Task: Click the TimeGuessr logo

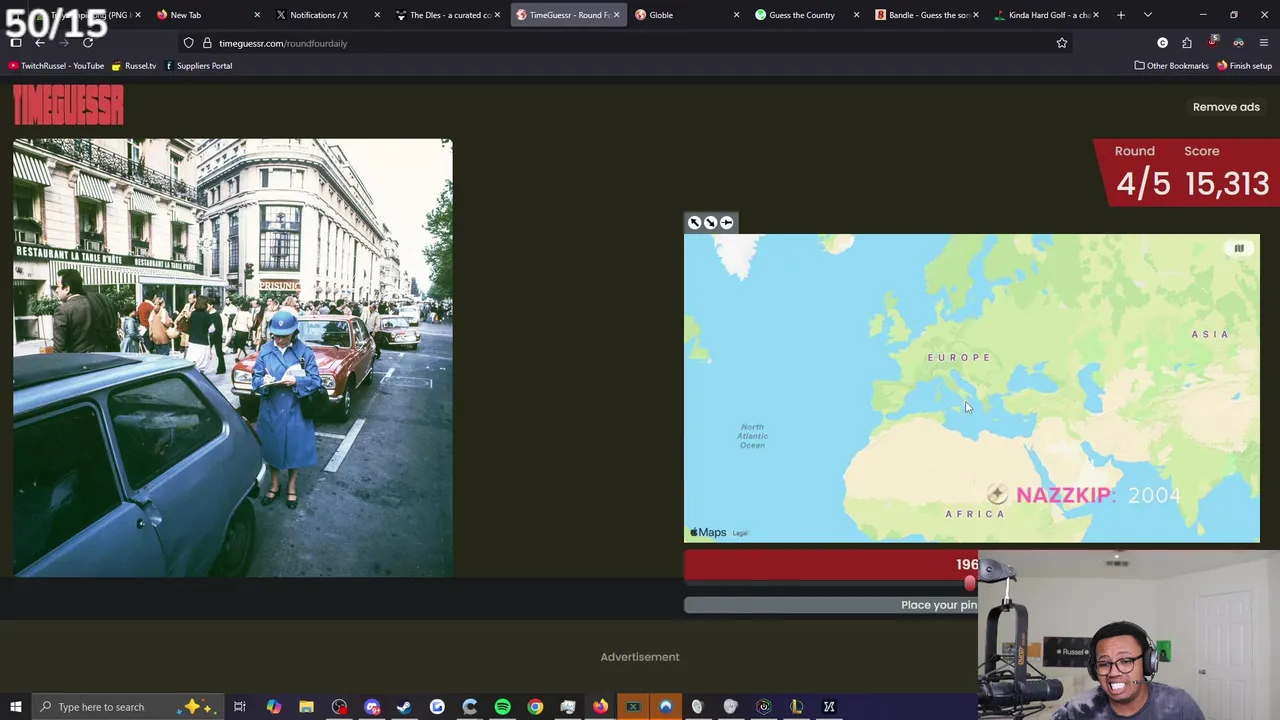Action: tap(68, 105)
